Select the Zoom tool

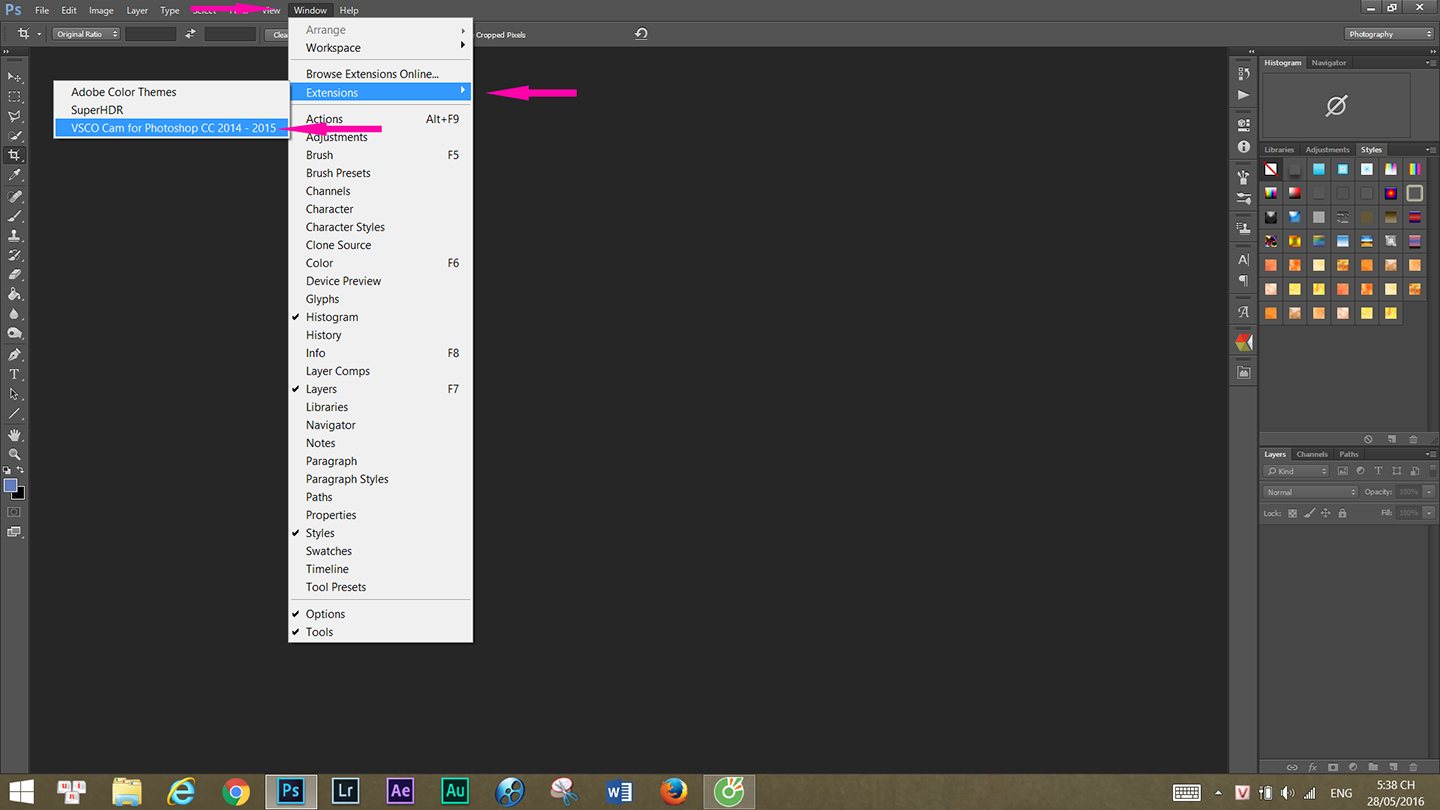coord(14,455)
